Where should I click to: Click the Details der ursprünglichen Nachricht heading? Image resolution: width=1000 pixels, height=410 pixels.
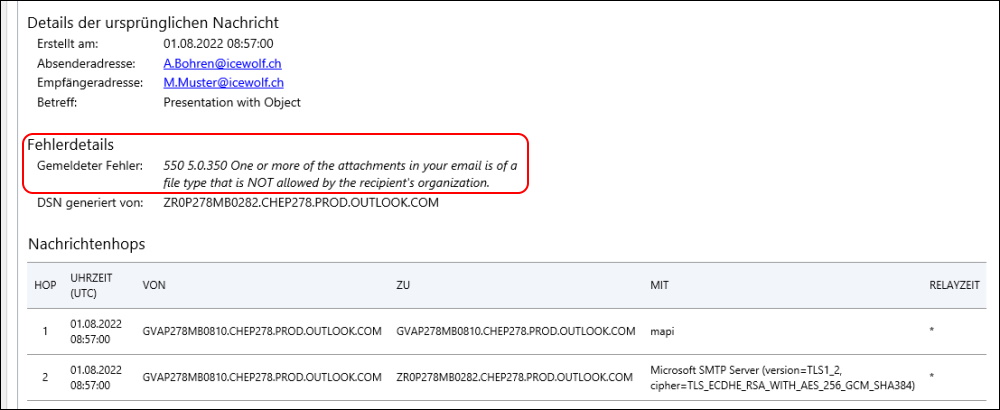coord(153,23)
